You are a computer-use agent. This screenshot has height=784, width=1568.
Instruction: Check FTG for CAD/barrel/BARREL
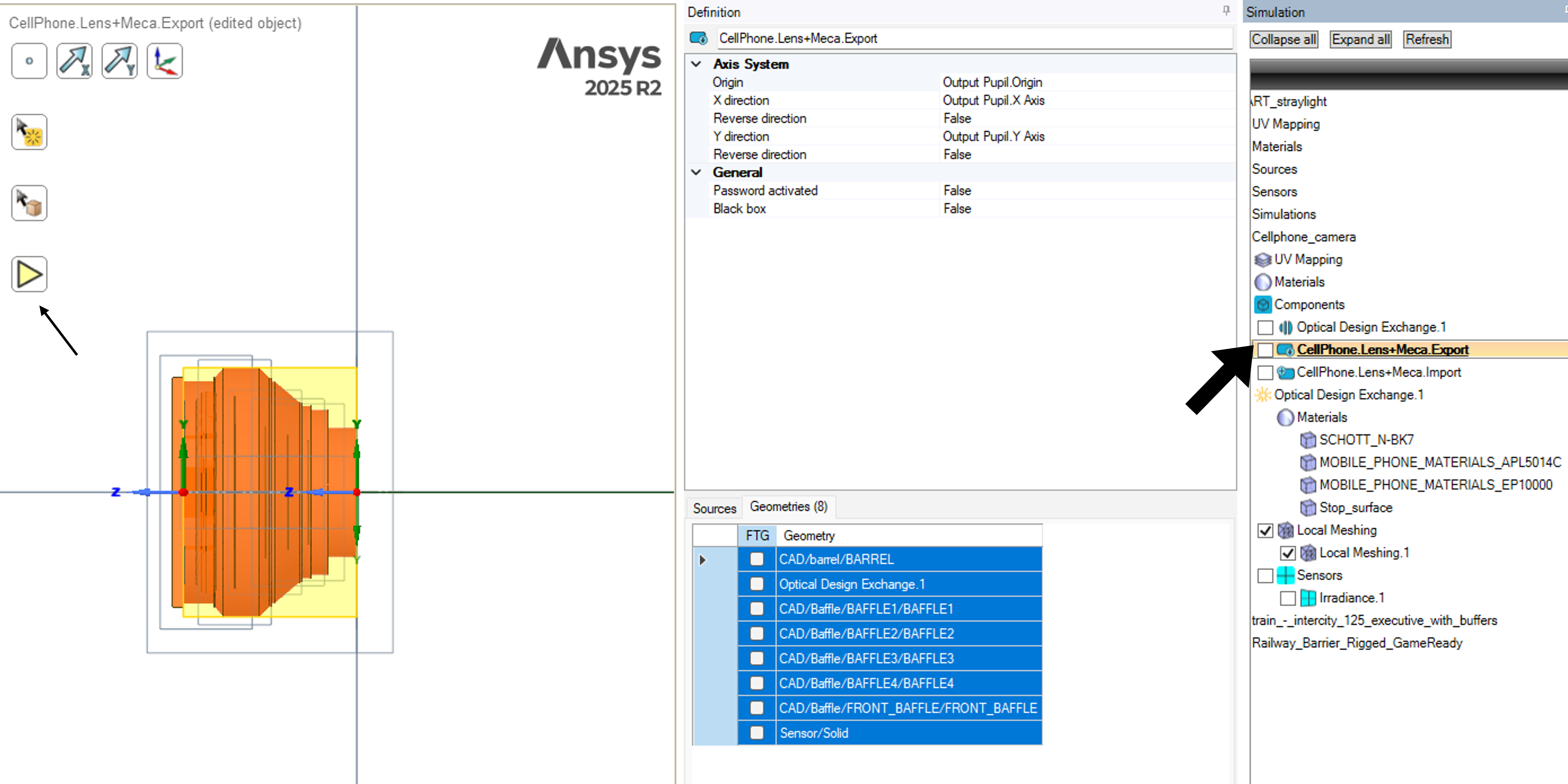757,559
